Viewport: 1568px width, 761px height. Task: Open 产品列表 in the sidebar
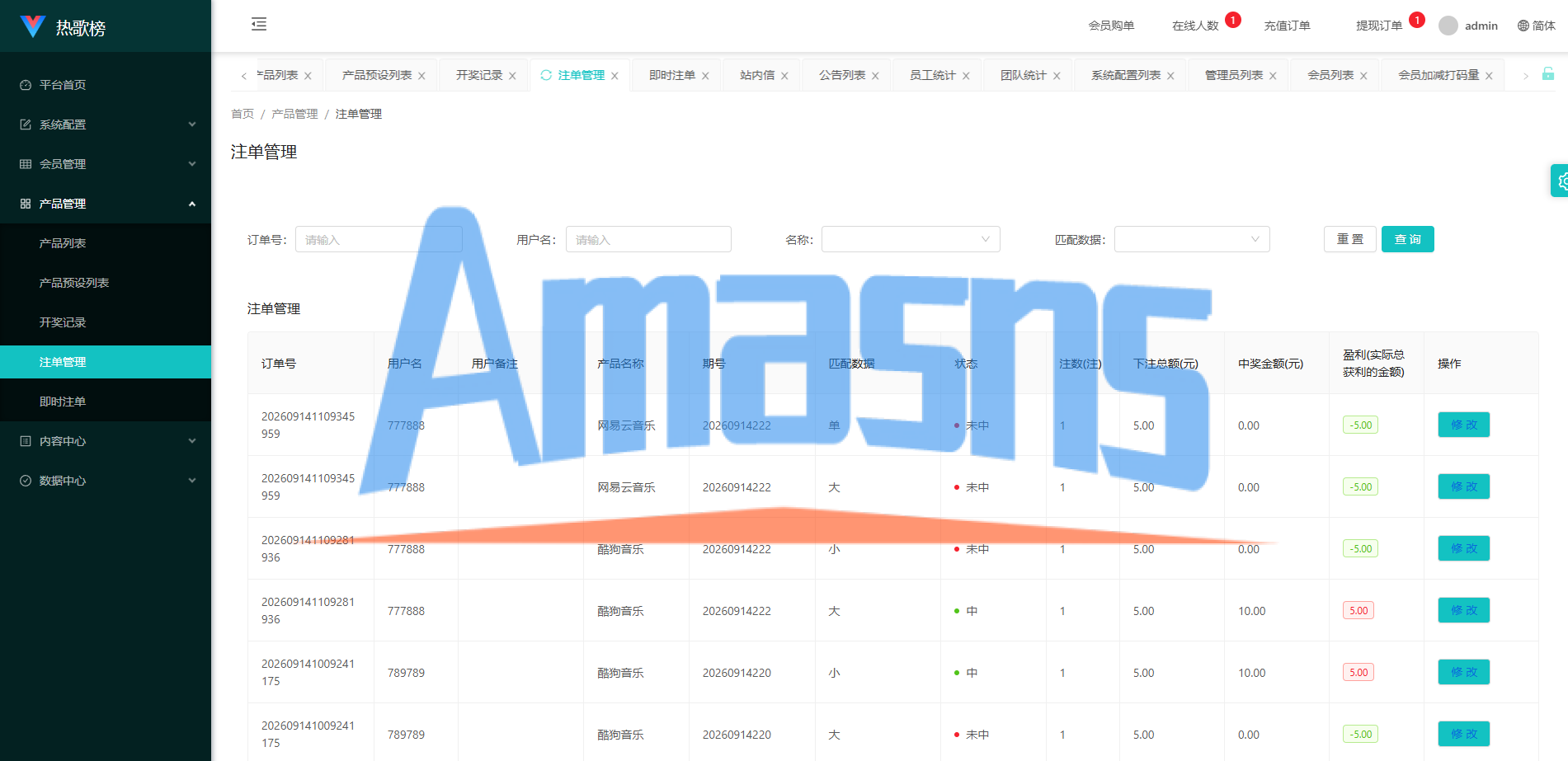click(x=106, y=243)
